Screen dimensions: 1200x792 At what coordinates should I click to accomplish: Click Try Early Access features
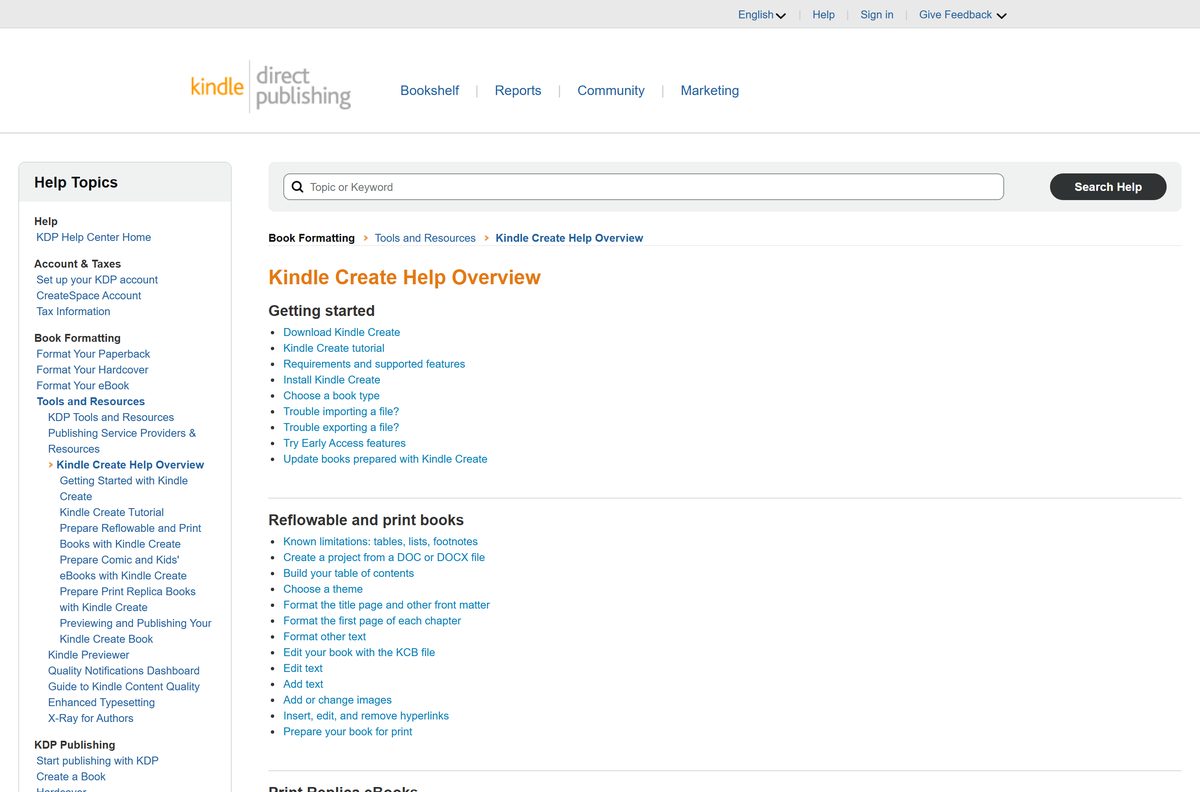coord(345,444)
